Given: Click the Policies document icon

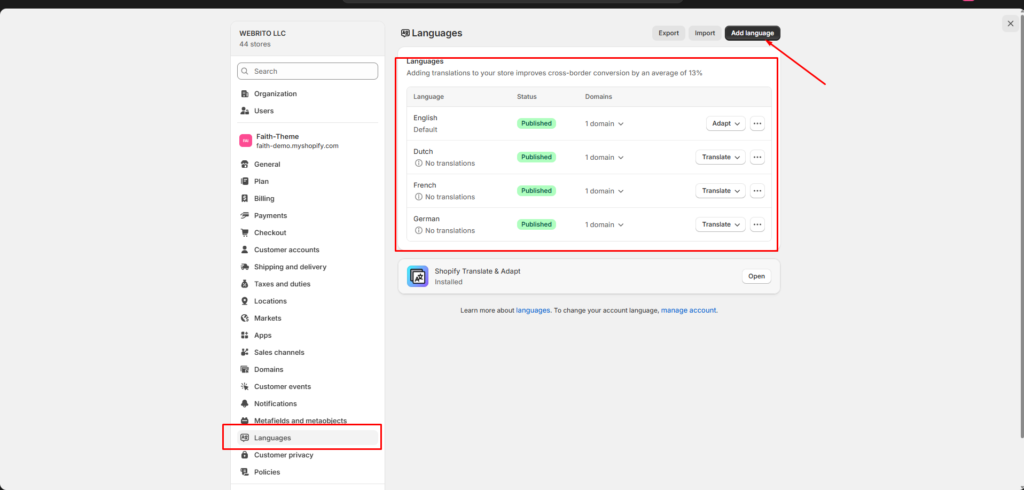Looking at the screenshot, I should click(x=245, y=472).
